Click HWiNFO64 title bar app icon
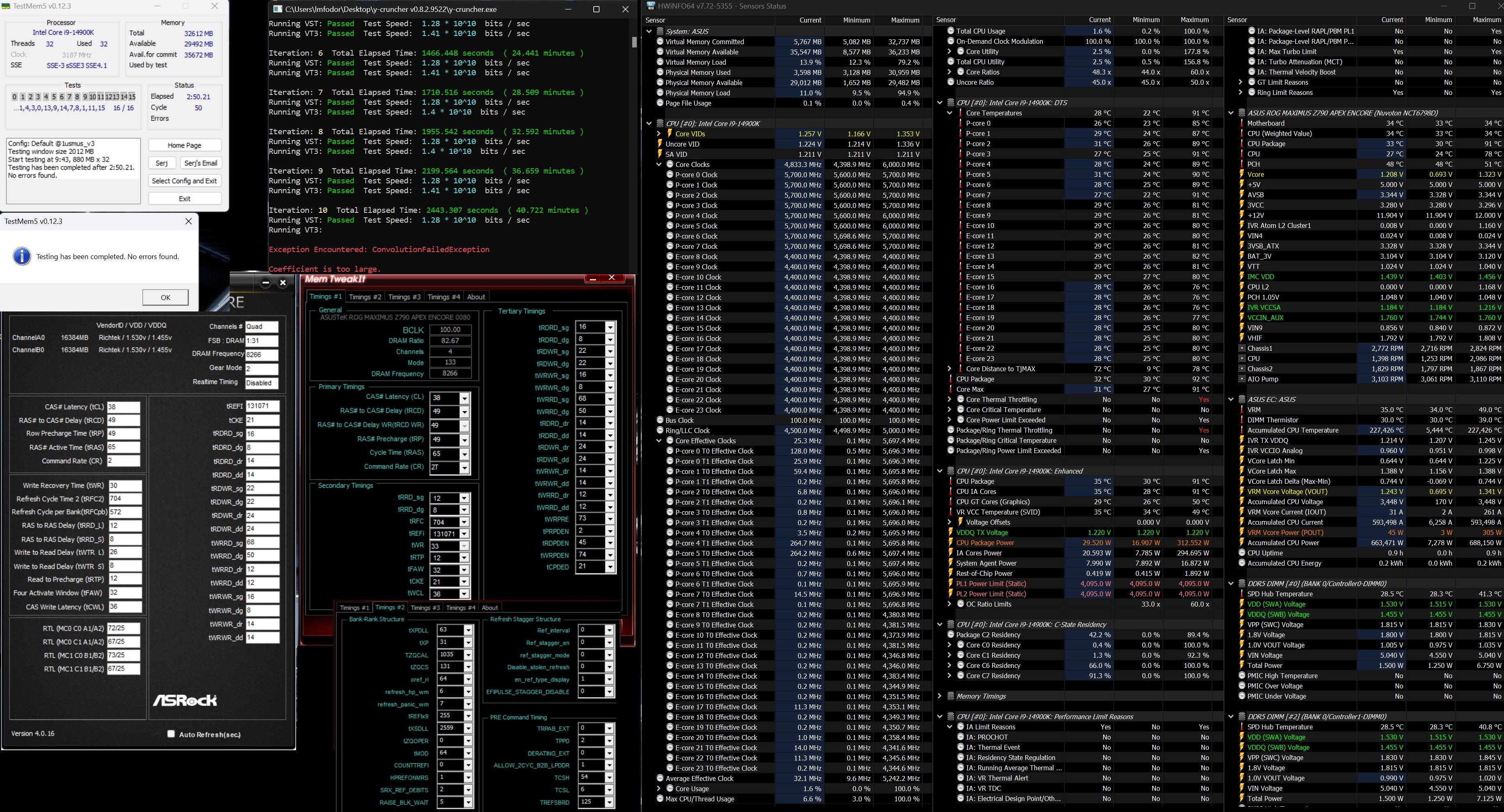Viewport: 1504px width, 812px height. click(651, 6)
